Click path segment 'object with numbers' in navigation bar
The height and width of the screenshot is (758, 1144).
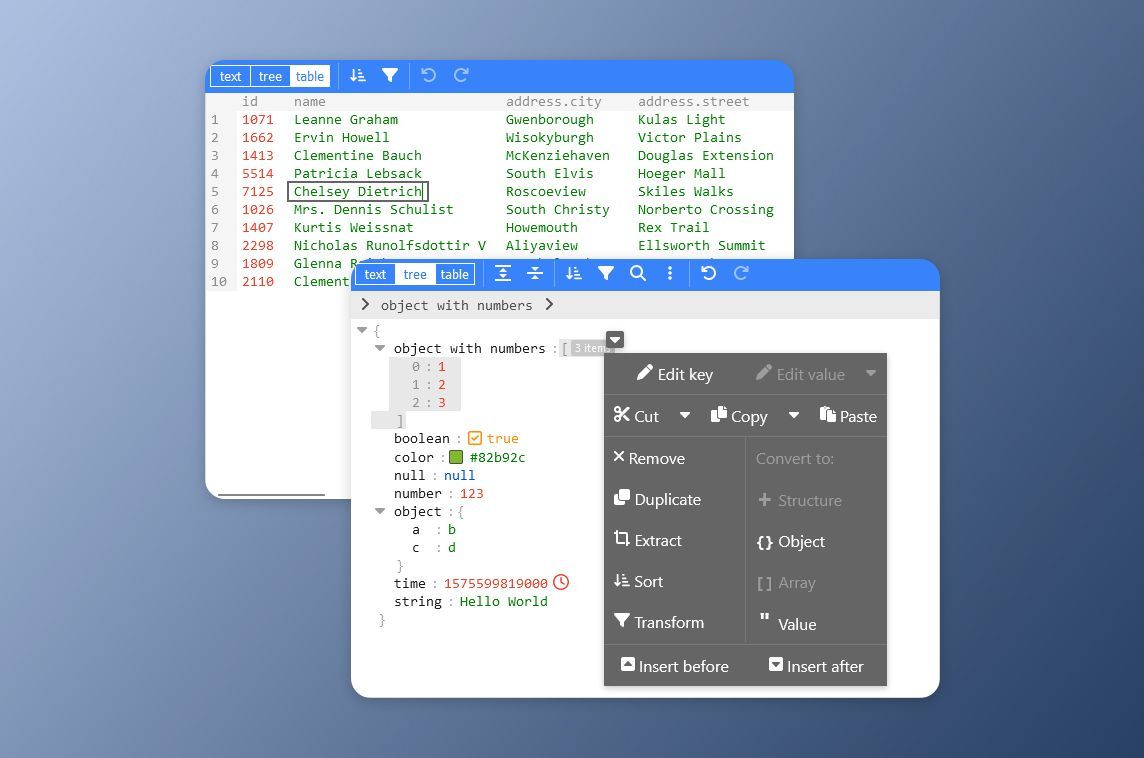click(x=457, y=305)
